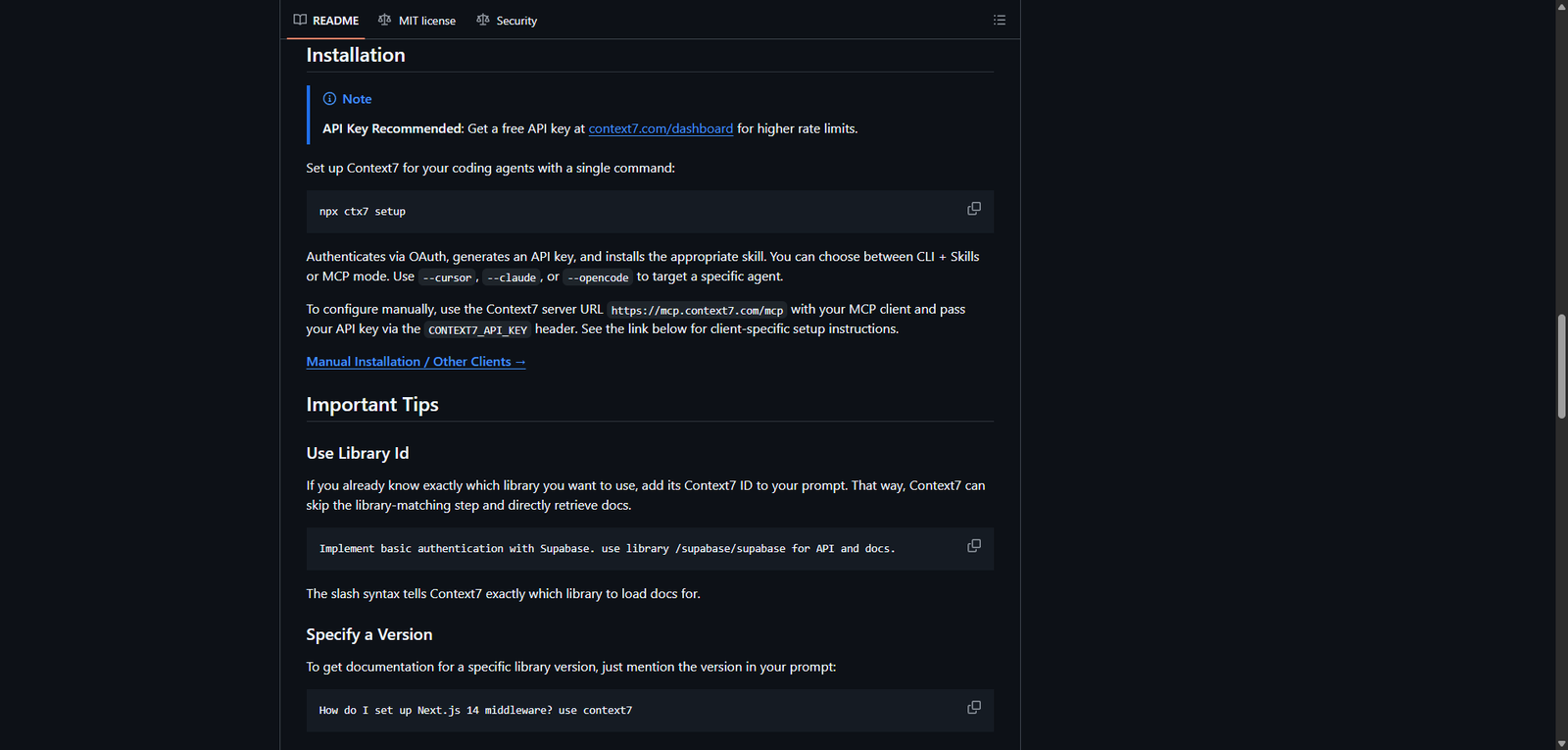Follow Manual Installation / Other Clients link
This screenshot has width=1568, height=750.
click(416, 362)
